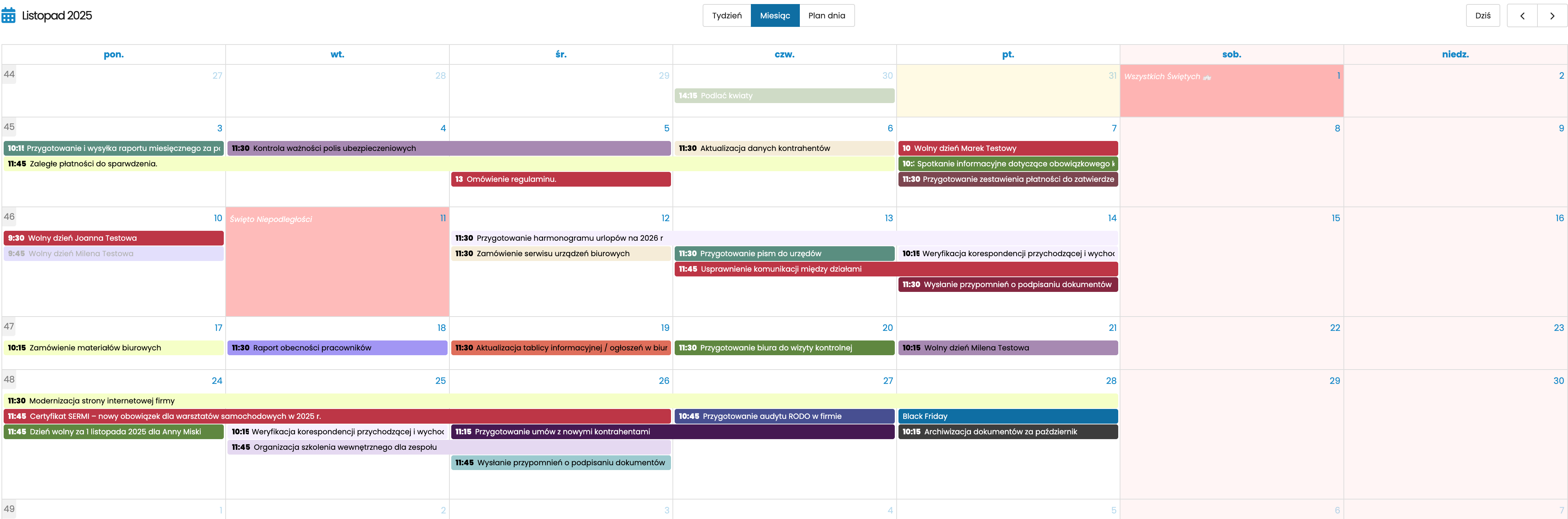The height and width of the screenshot is (519, 1568).
Task: Open Modernizacja strony internetowej firmy event
Action: click(561, 401)
